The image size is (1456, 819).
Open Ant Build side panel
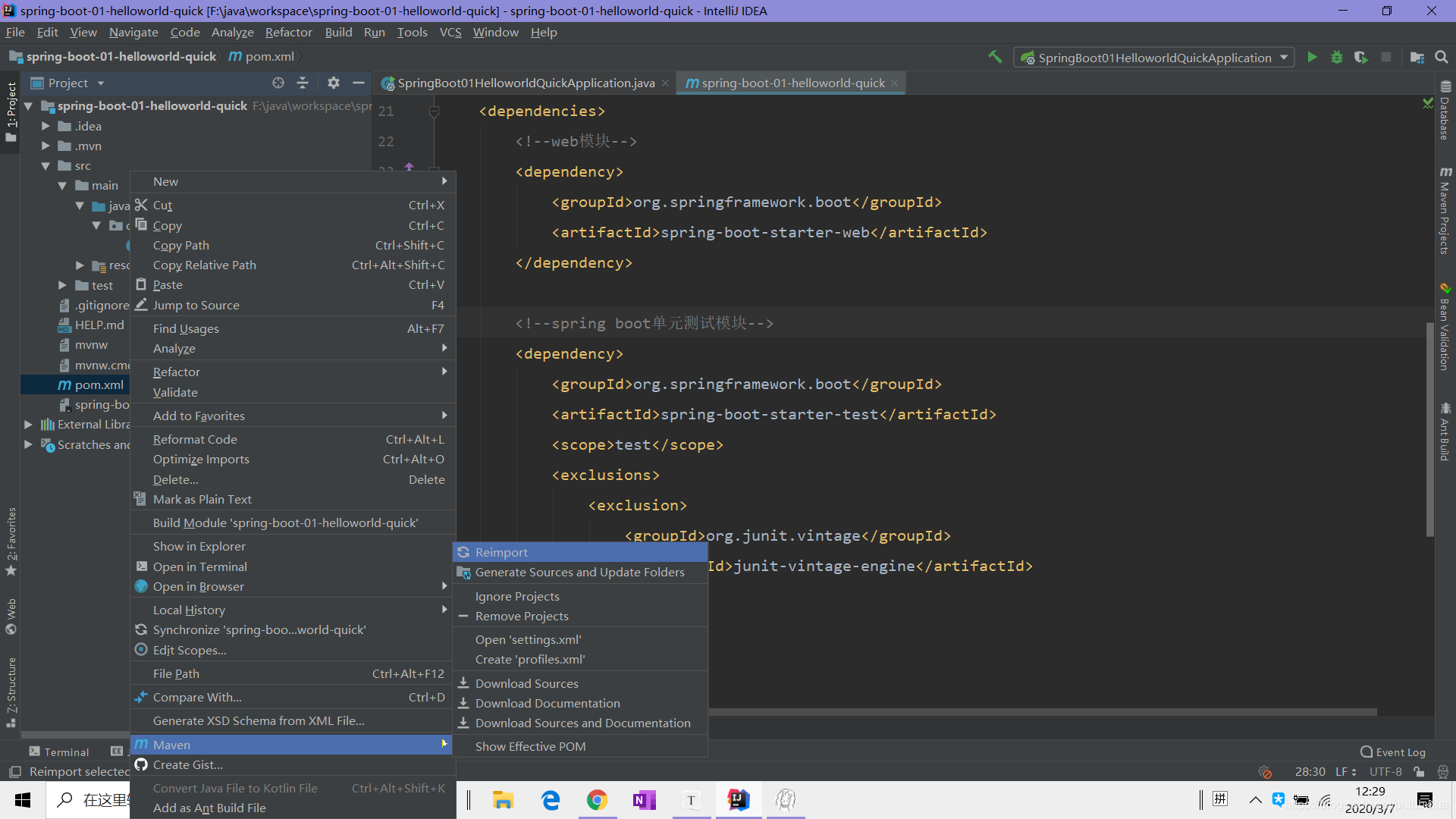[x=1445, y=432]
